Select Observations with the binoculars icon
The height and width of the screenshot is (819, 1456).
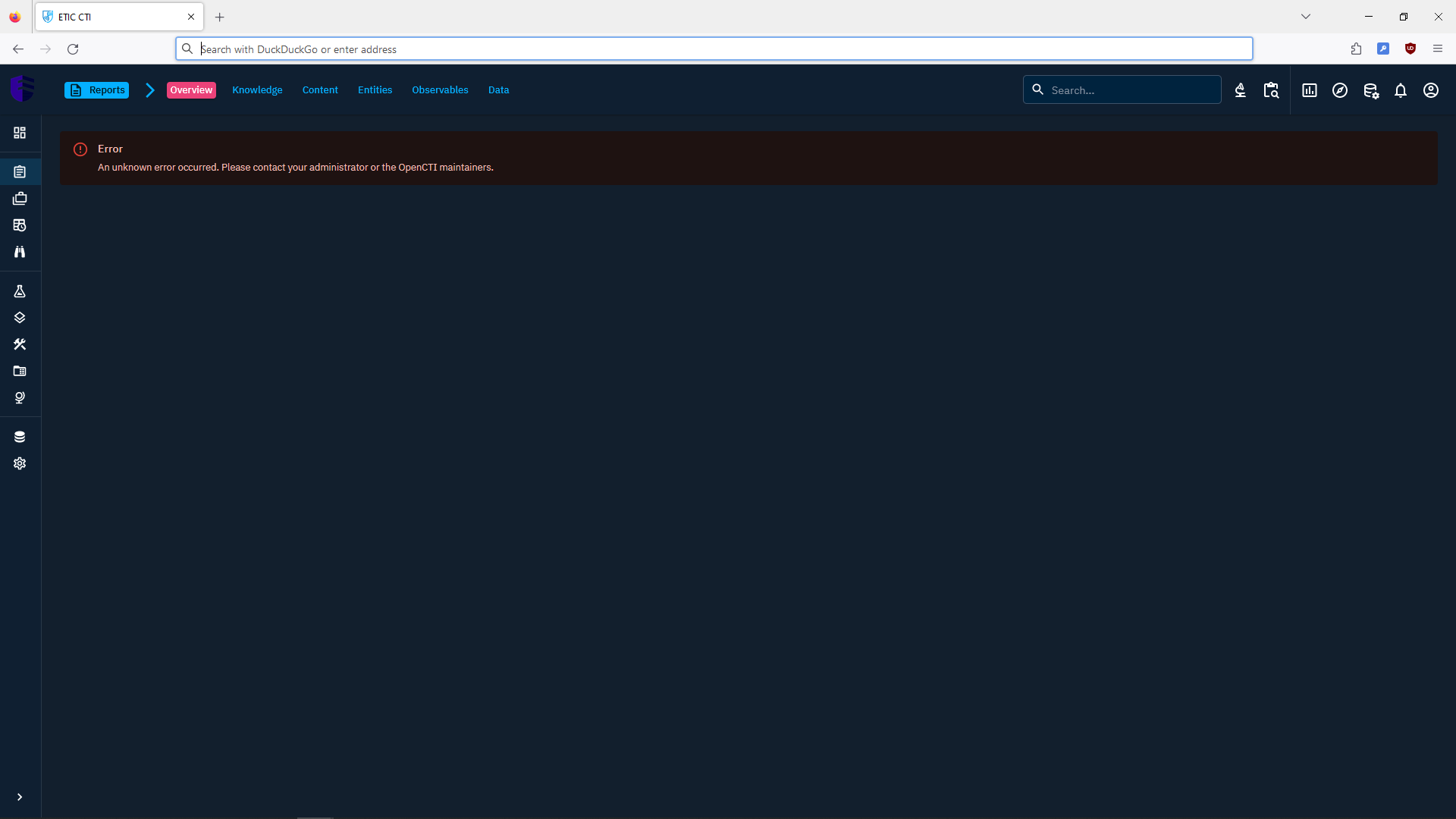click(x=20, y=252)
